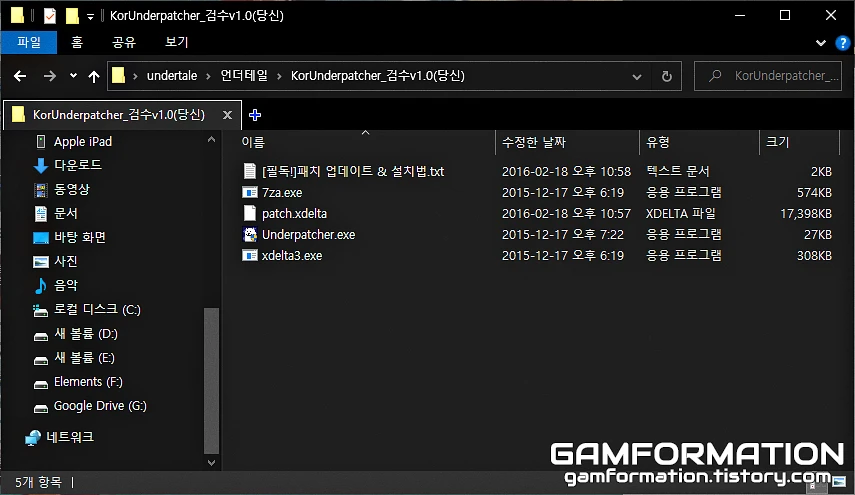Switch to the 보기 ribbon tab

177,42
